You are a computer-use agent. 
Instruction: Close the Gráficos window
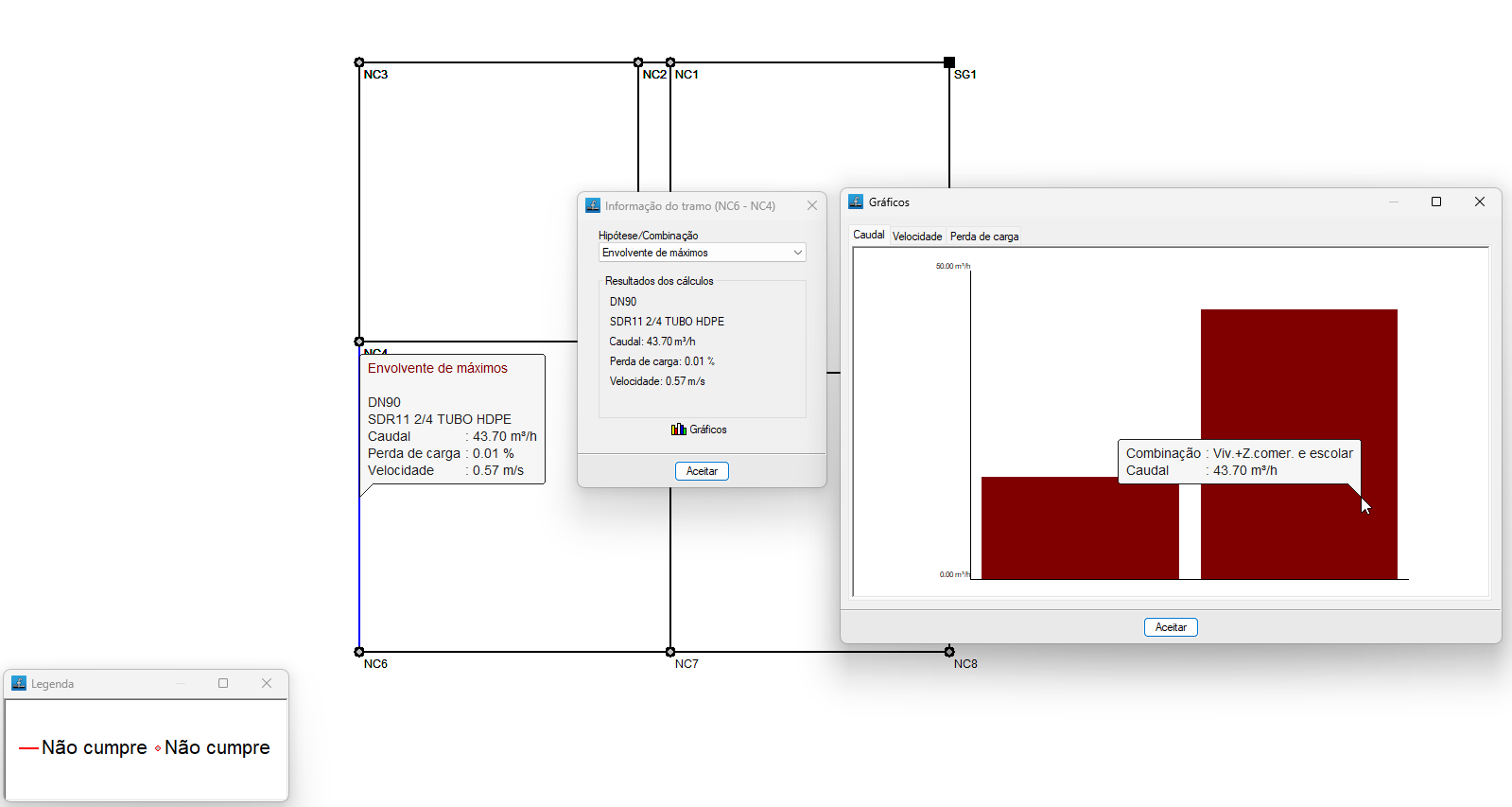tap(1480, 202)
